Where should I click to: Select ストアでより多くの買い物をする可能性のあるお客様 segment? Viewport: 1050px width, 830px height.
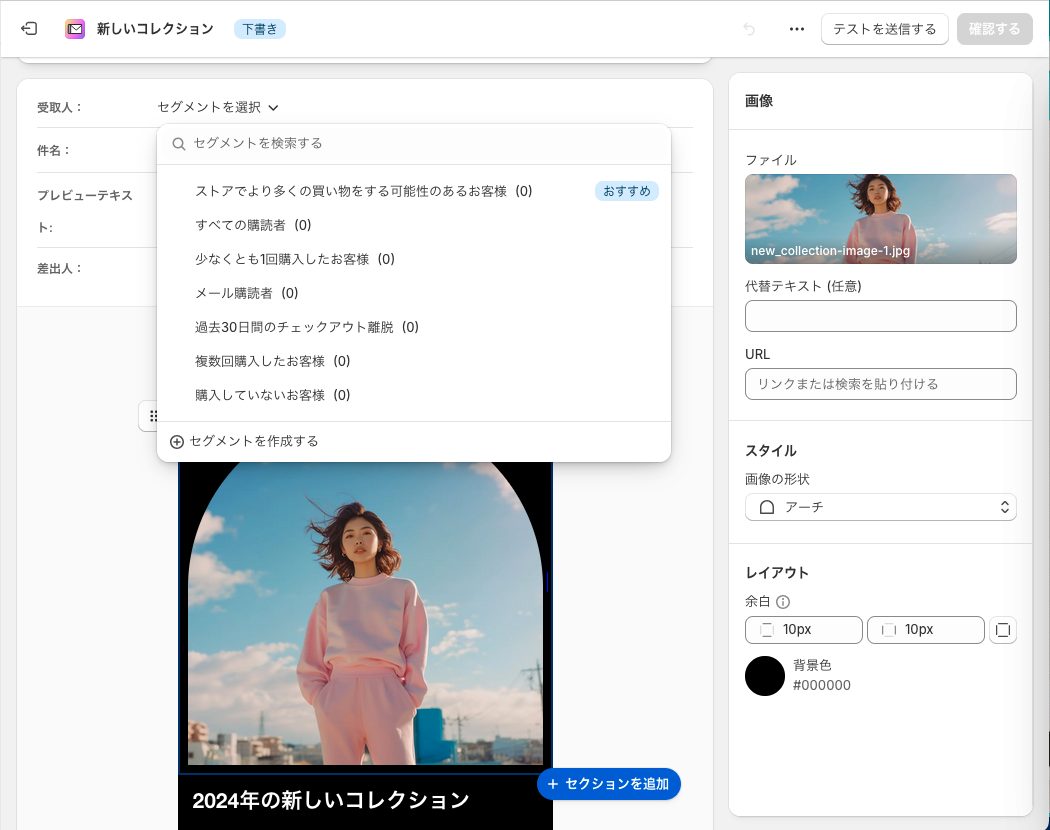tap(413, 191)
